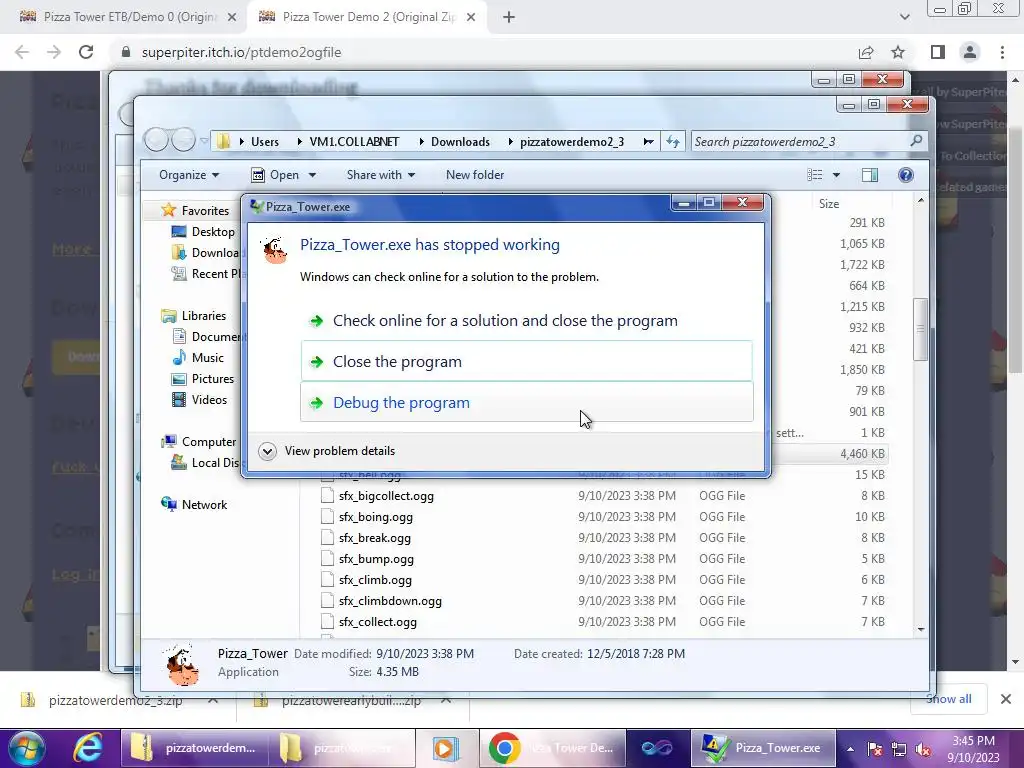Expand View problem details chevron
Image resolution: width=1024 pixels, height=768 pixels.
click(267, 451)
